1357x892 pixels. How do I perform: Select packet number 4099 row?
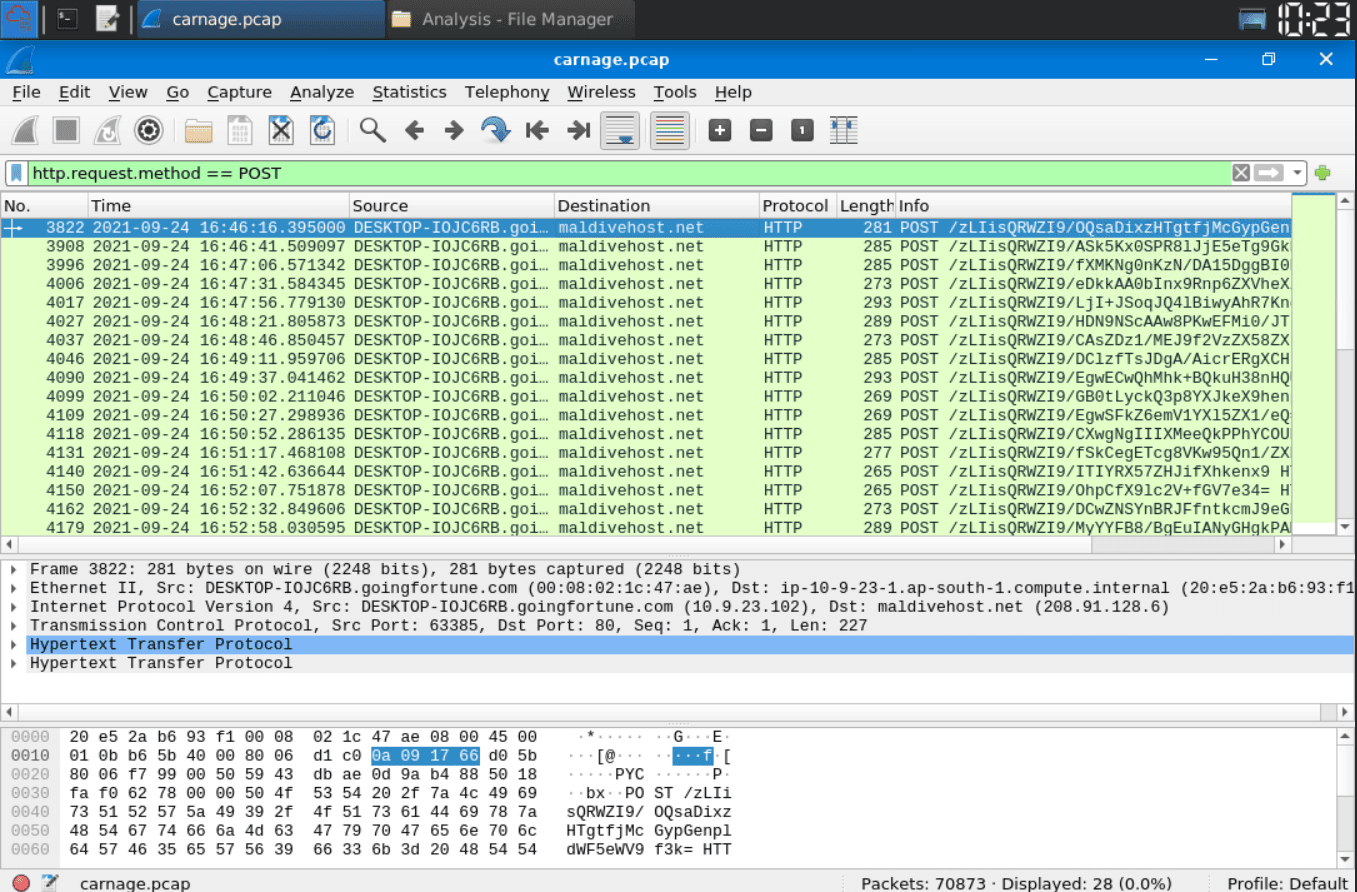[x=646, y=396]
